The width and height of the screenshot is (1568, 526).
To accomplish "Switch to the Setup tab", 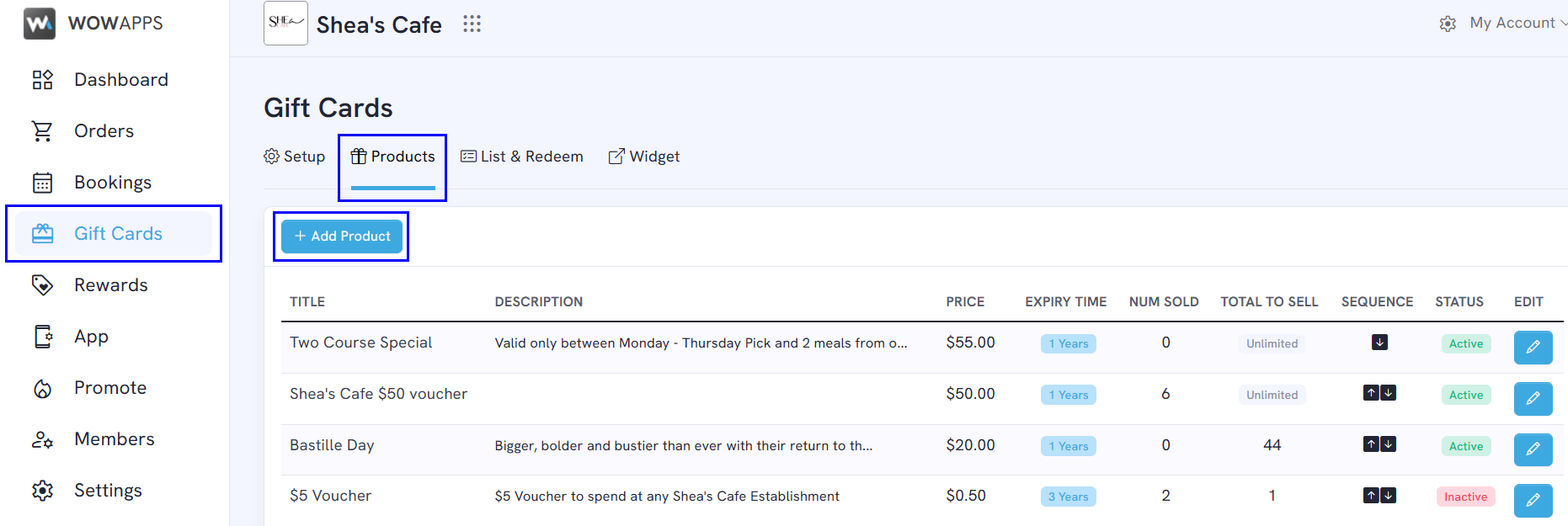I will tap(295, 157).
